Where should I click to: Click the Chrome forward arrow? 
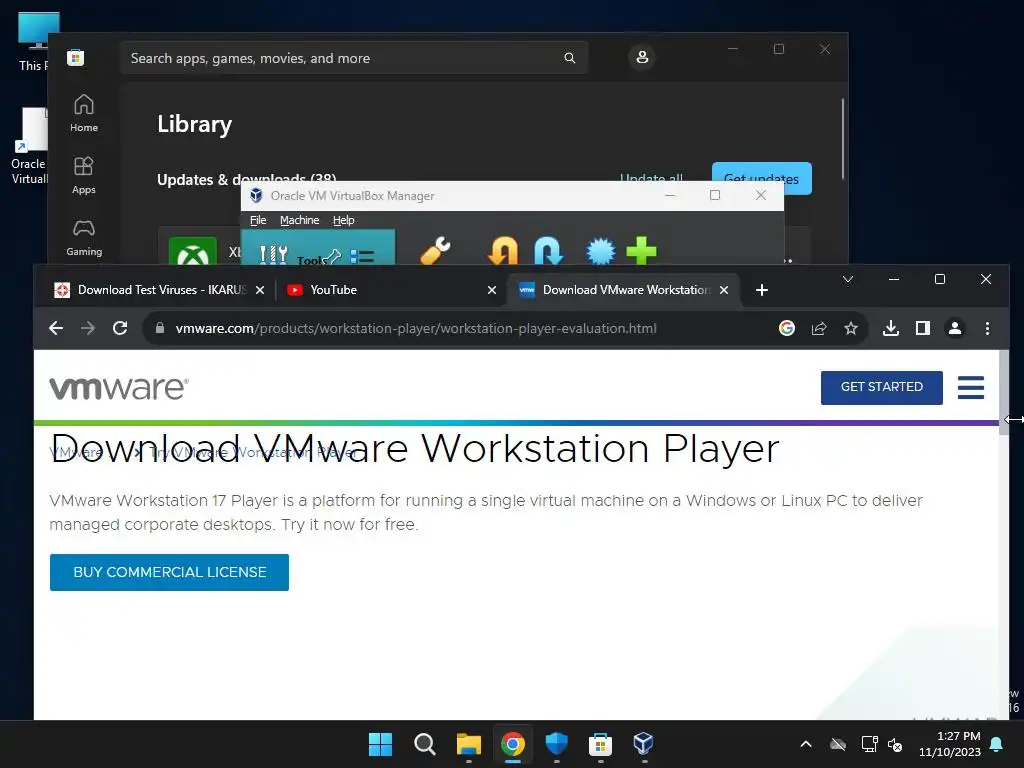(x=88, y=328)
